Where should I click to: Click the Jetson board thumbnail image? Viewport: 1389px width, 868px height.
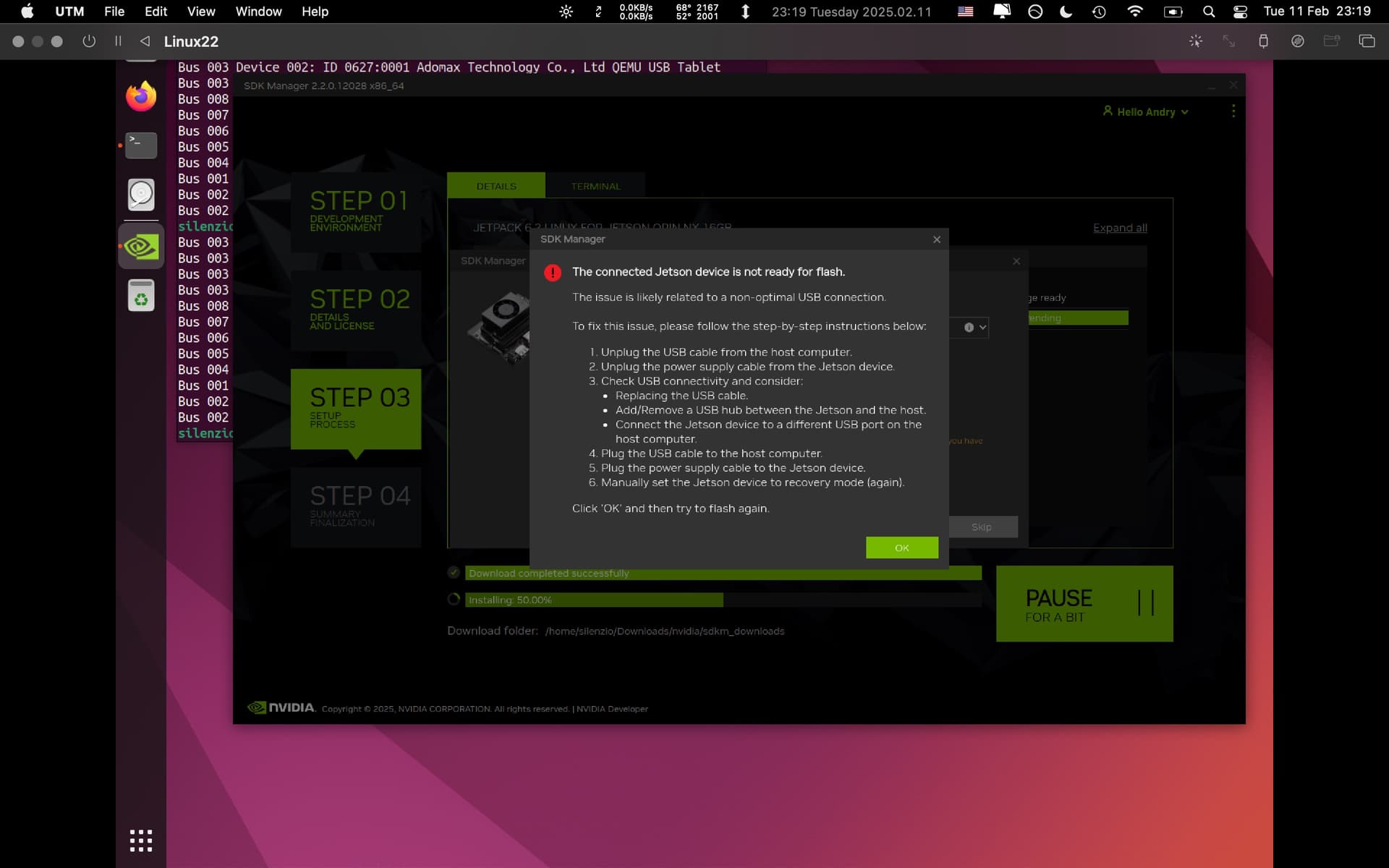coord(499,328)
